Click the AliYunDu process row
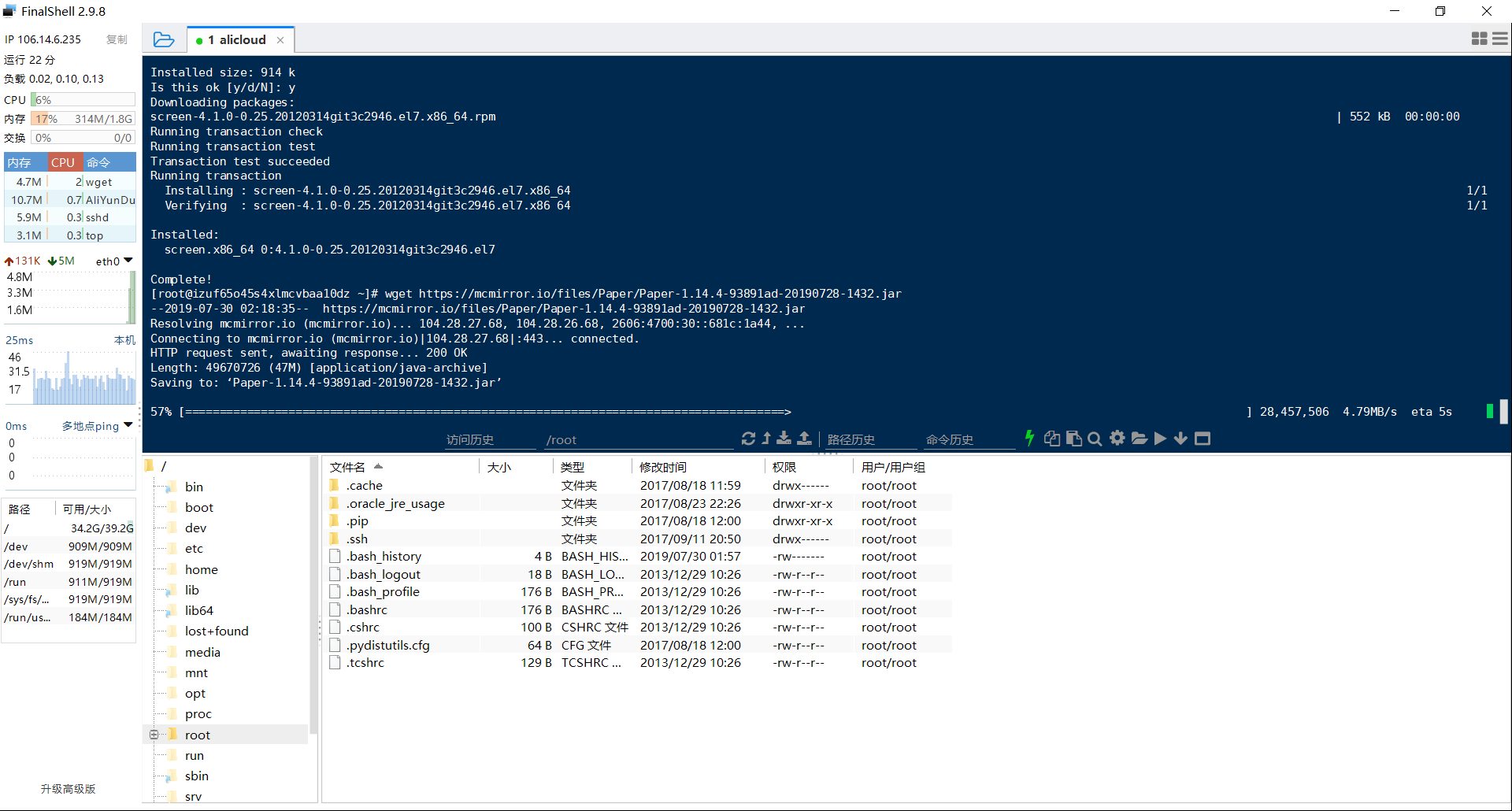This screenshot has height=811, width=1512. 70,200
